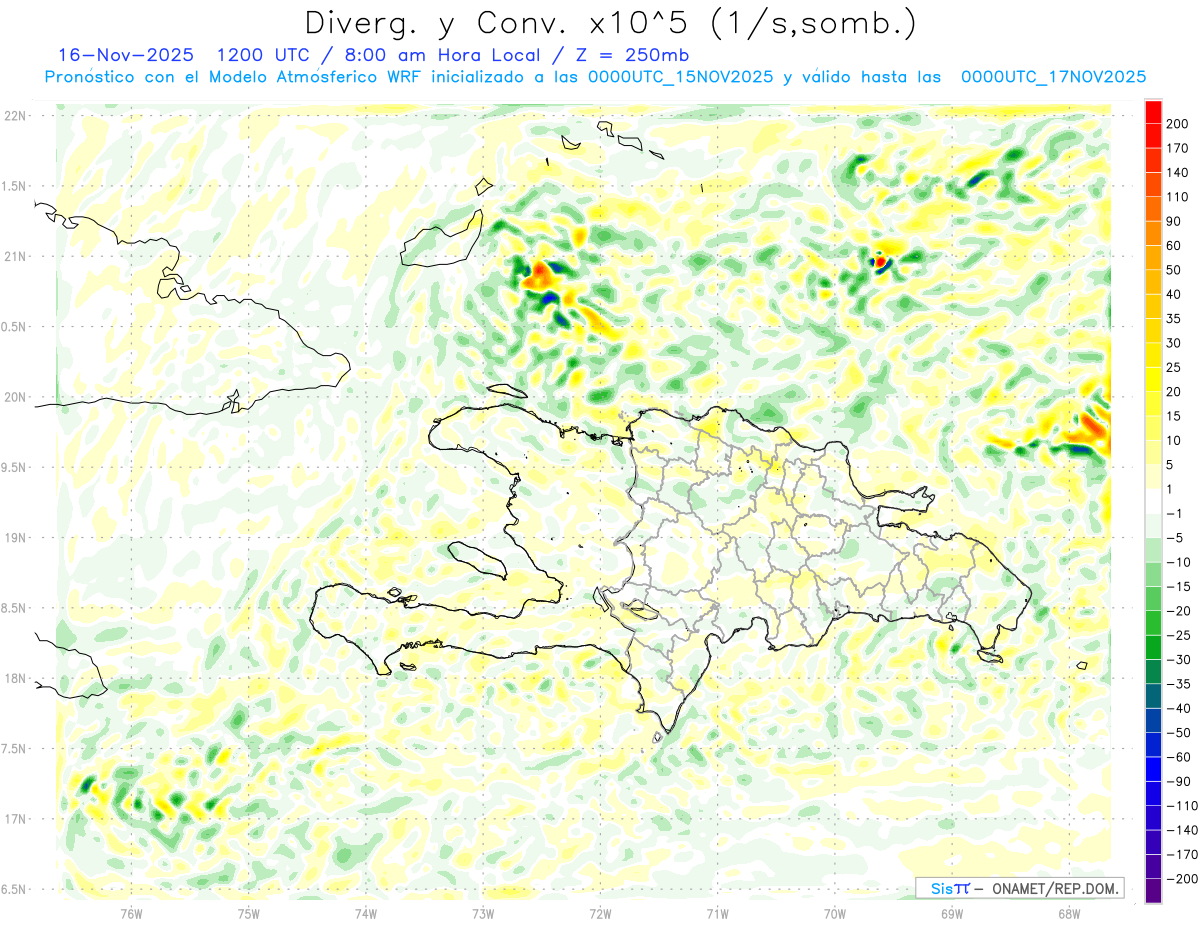The height and width of the screenshot is (927, 1200).
Task: Click the '-90' color bar label
Action: point(1179,781)
